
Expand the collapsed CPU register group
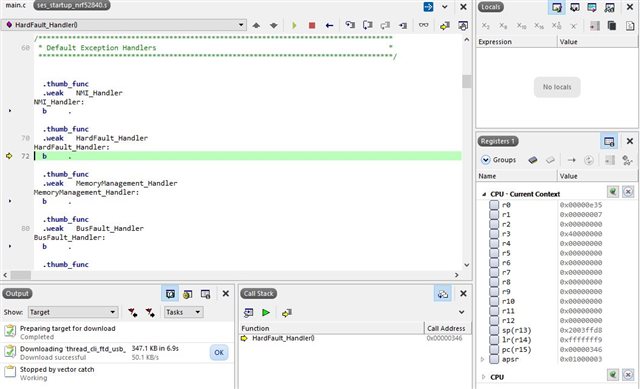[484, 377]
